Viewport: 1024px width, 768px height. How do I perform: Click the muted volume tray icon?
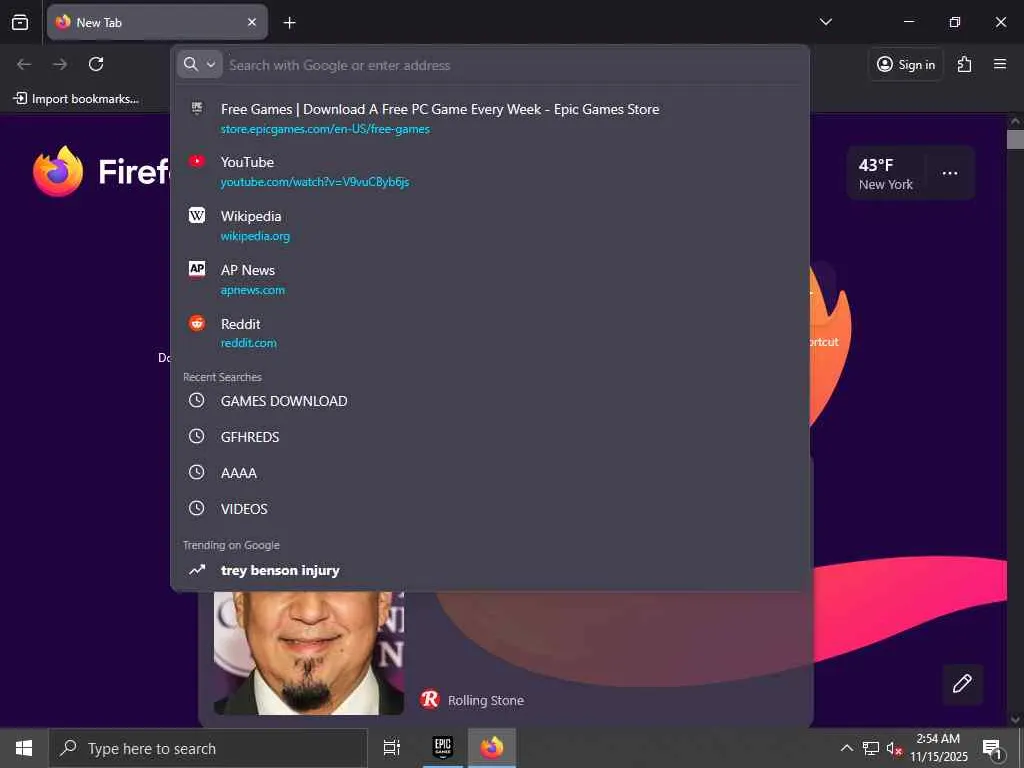tap(894, 748)
